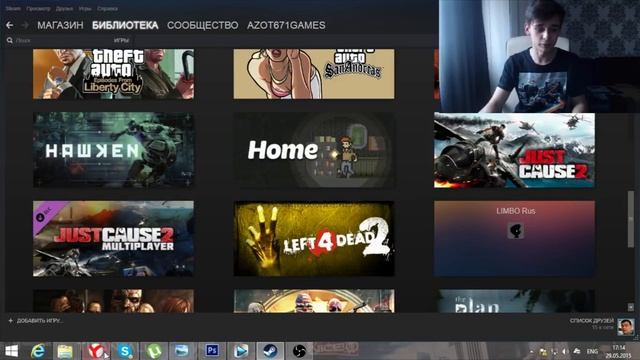Open the Игры menu
Image resolution: width=640 pixels, height=360 pixels.
[85, 9]
